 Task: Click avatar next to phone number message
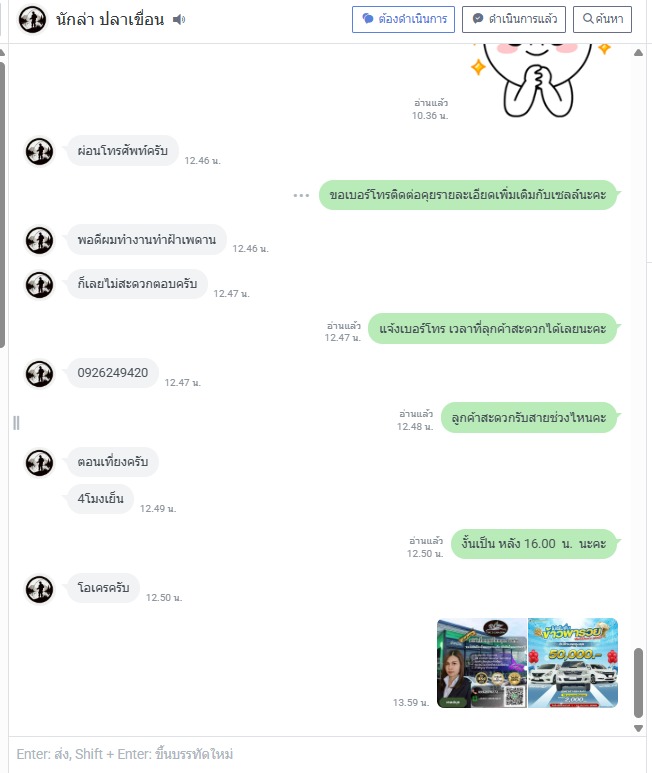pos(39,373)
